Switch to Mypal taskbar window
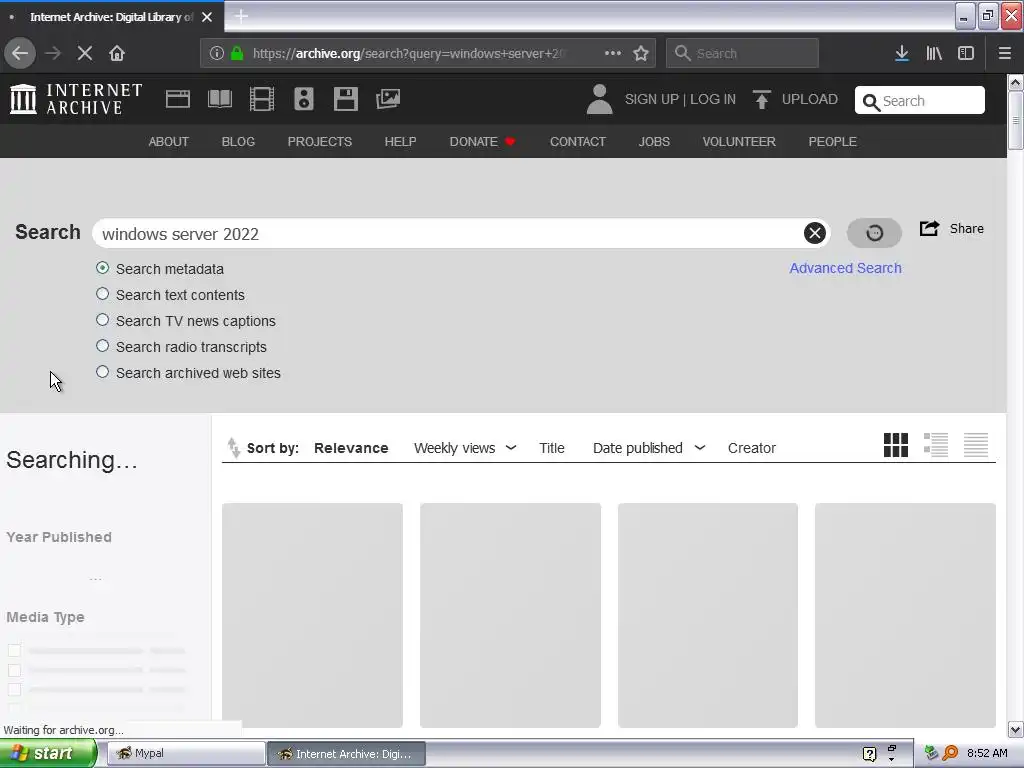Viewport: 1024px width, 768px height. (x=185, y=753)
